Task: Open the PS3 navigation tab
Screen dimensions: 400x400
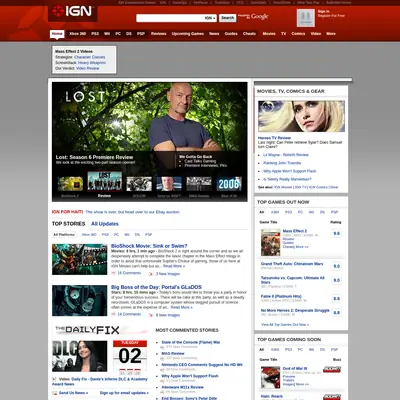Action: (95, 34)
